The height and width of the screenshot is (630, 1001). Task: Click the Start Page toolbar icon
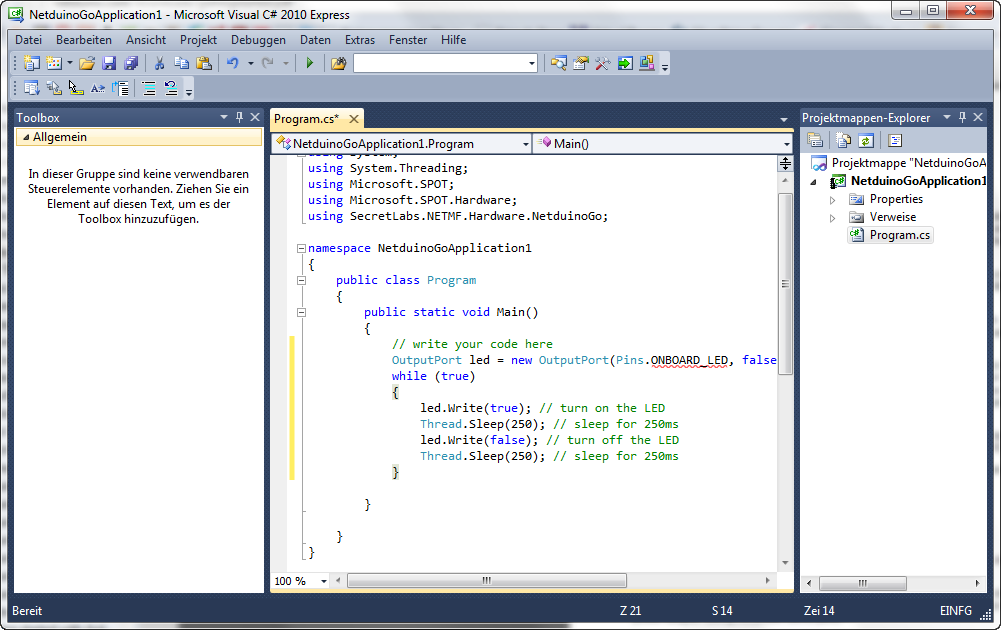(x=625, y=63)
